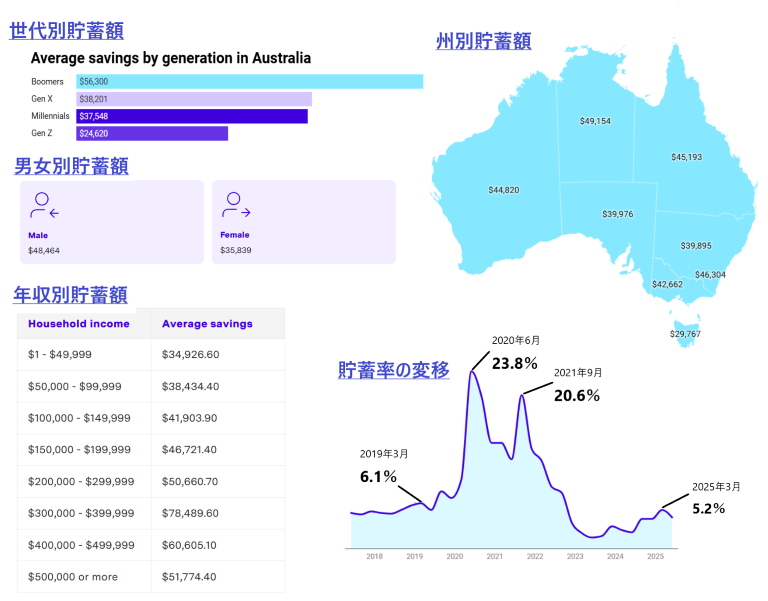Click the Average savings column header

coord(207,324)
